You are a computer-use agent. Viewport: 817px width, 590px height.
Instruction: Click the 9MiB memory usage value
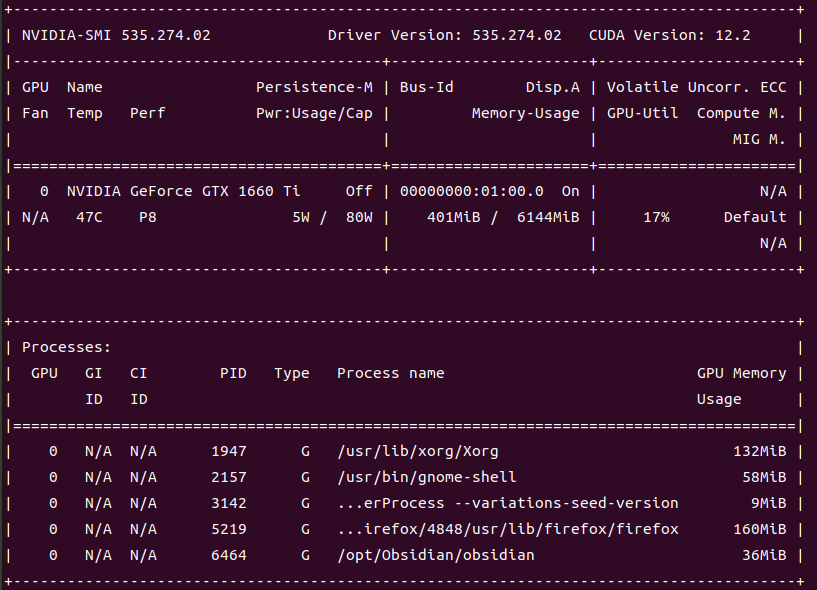[x=768, y=503]
